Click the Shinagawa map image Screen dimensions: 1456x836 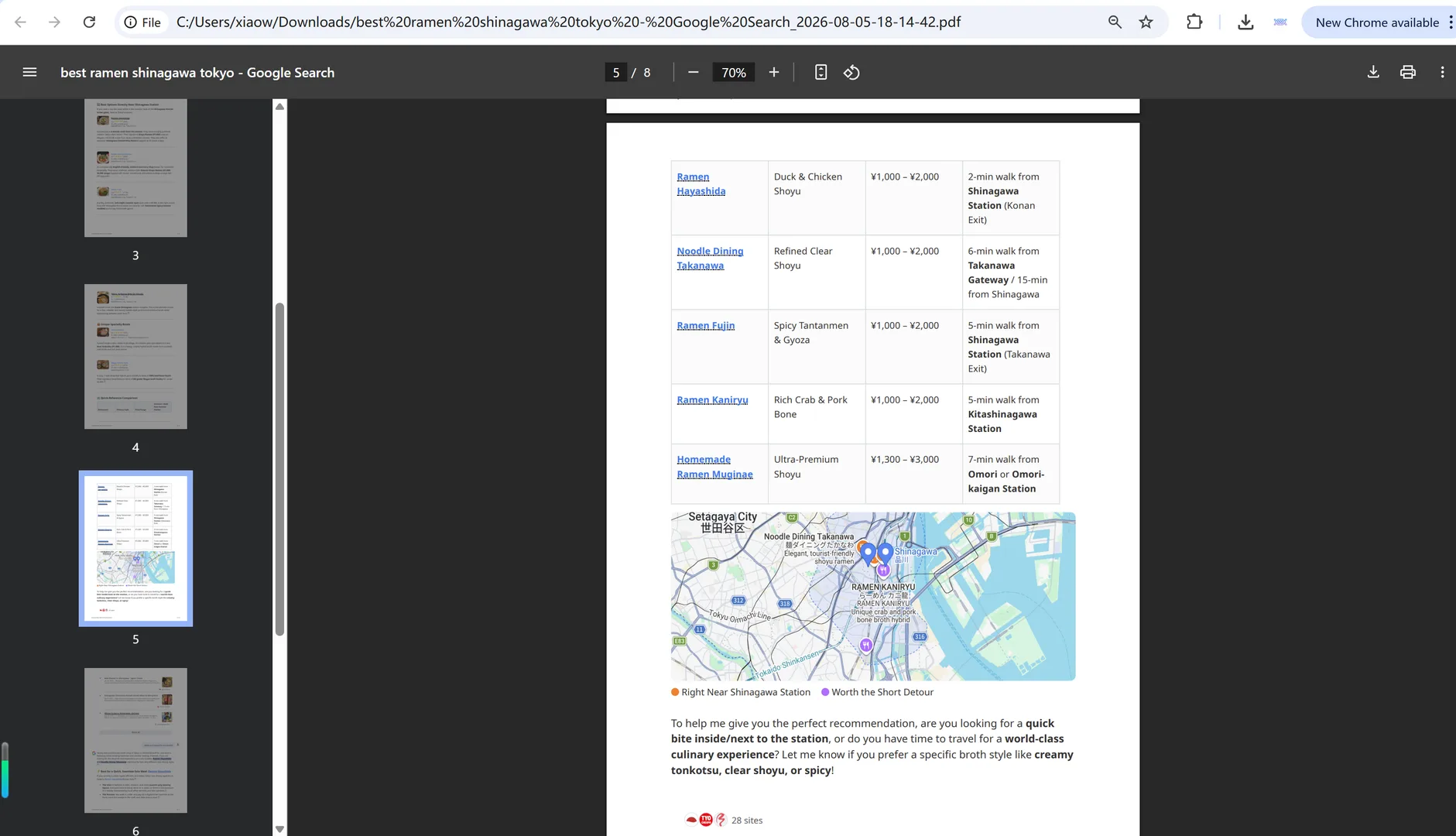[x=872, y=596]
